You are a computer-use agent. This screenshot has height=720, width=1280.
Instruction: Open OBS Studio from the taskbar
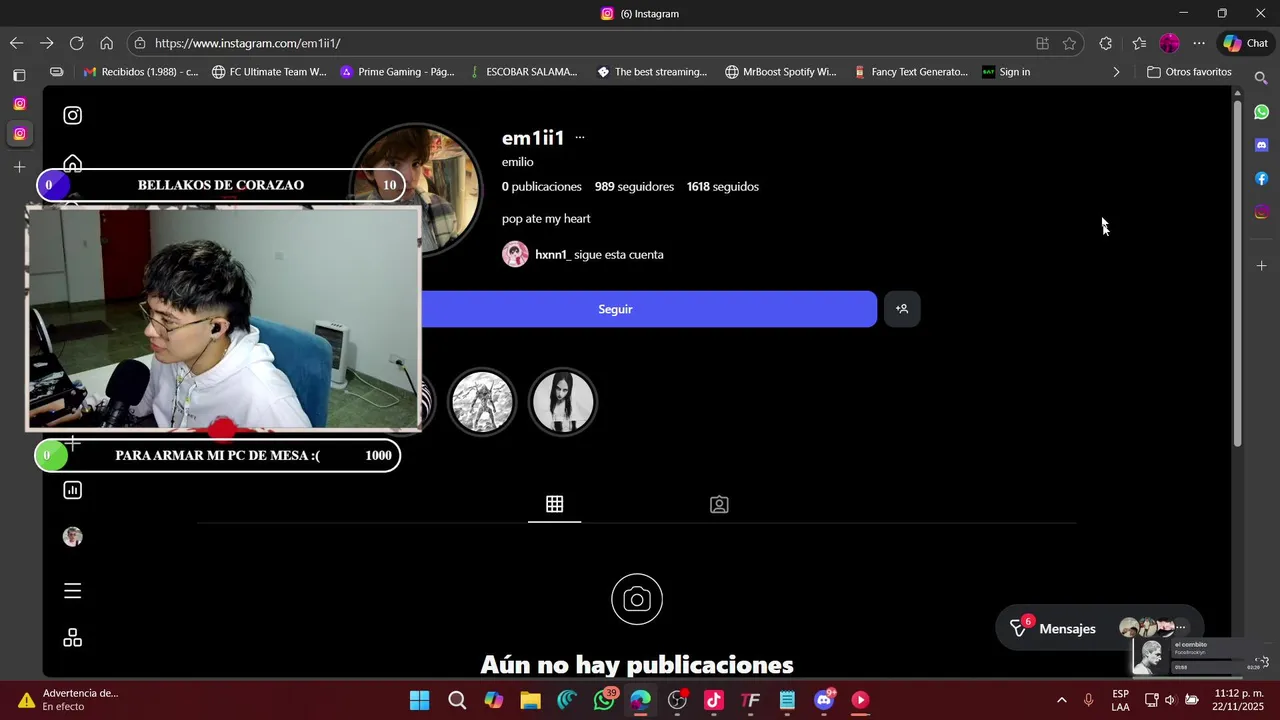677,700
